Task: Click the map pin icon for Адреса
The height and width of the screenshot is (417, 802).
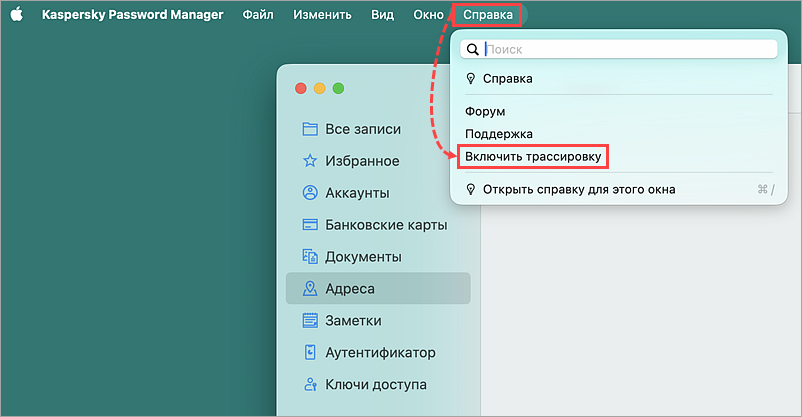Action: pos(310,288)
